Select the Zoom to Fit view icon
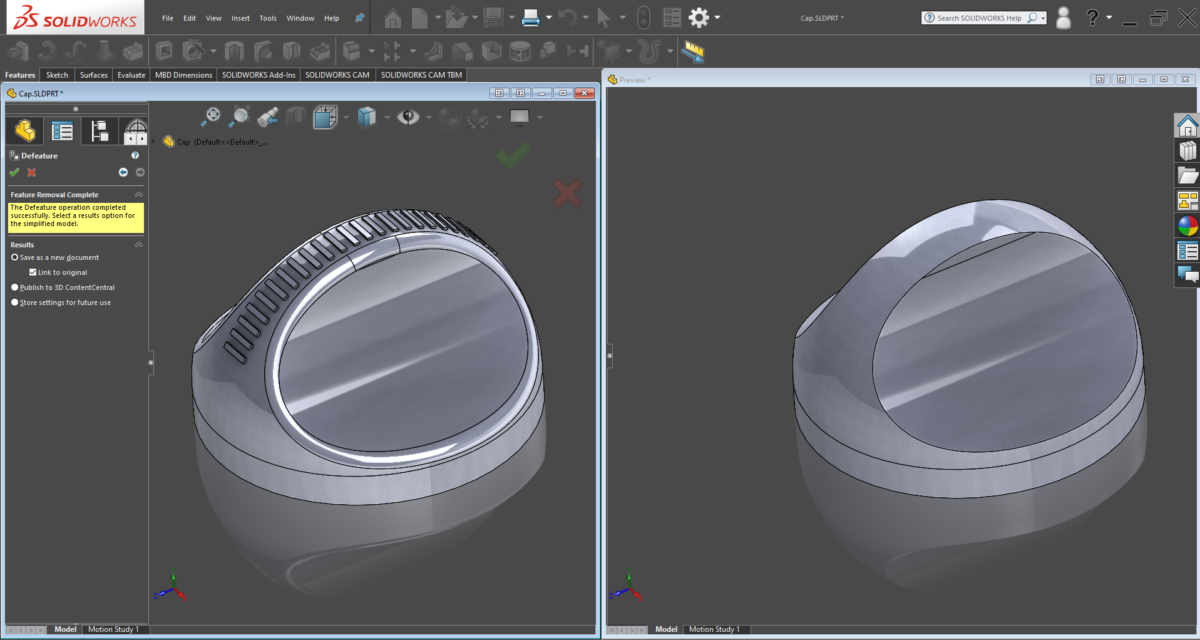 pos(212,115)
